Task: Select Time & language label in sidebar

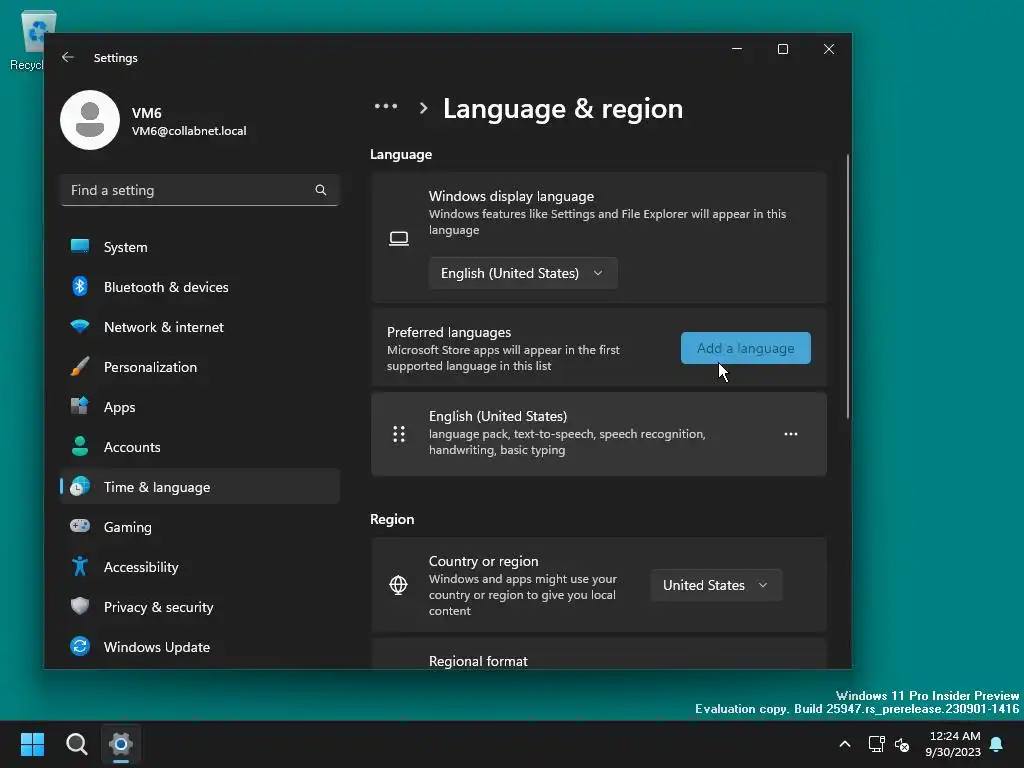Action: click(157, 487)
